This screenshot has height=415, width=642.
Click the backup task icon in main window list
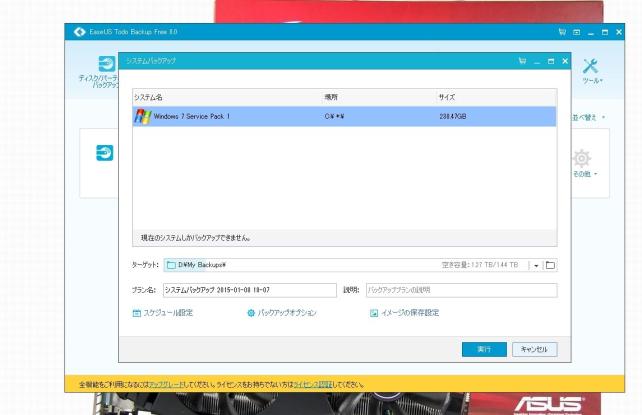coord(104,153)
